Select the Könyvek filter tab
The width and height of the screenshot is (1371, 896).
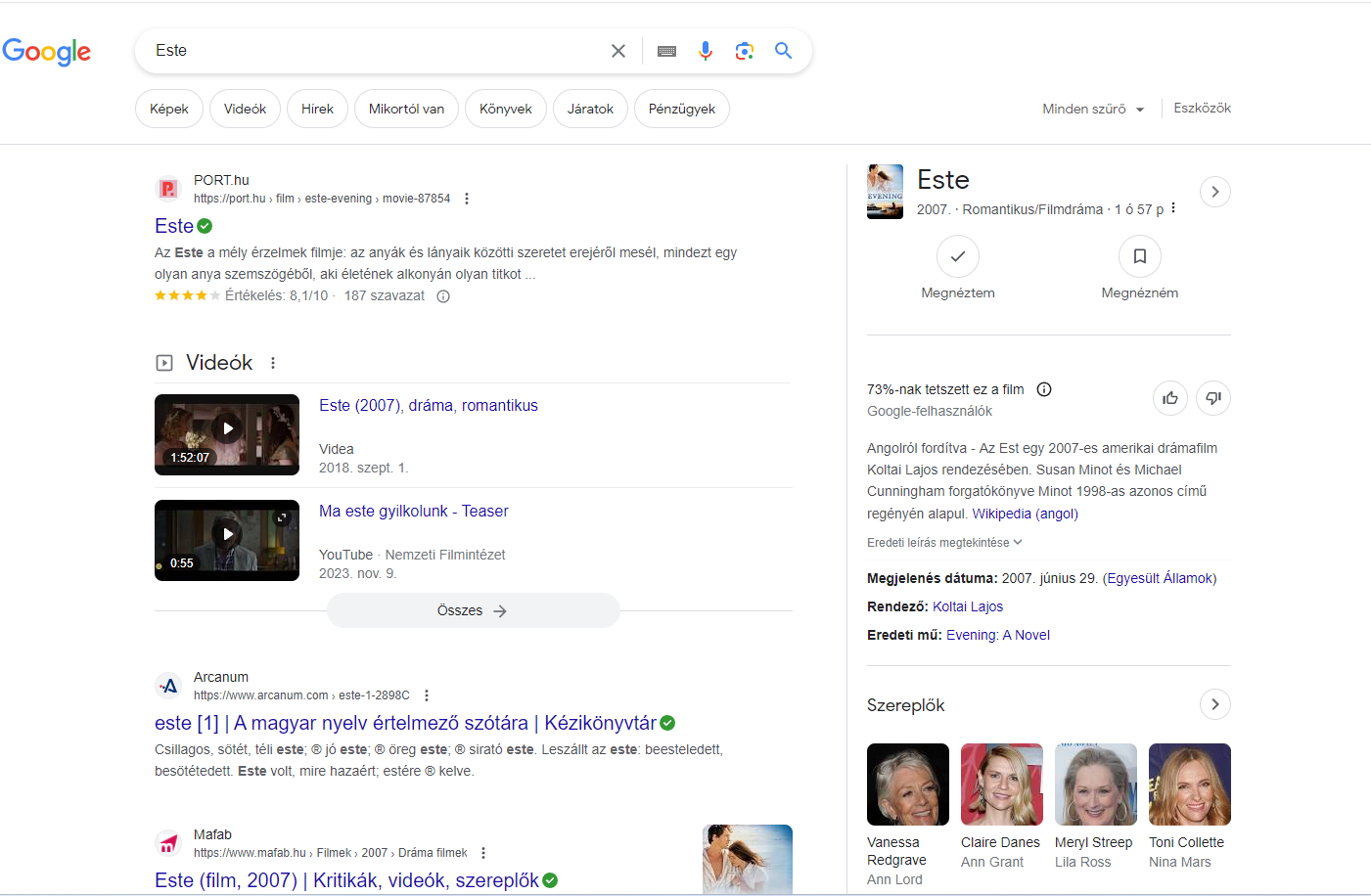tap(506, 109)
